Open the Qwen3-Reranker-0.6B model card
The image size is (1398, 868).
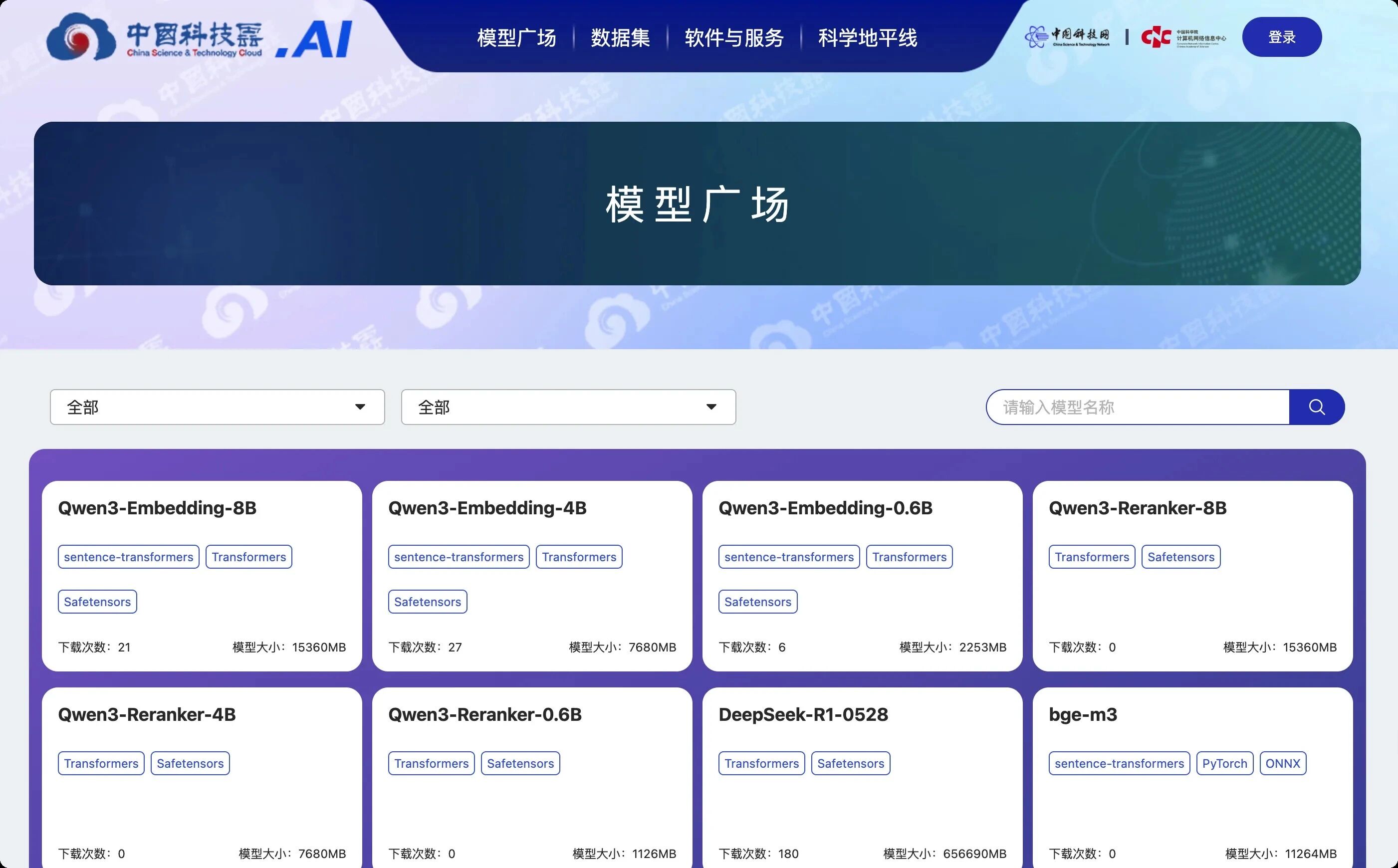[x=532, y=778]
